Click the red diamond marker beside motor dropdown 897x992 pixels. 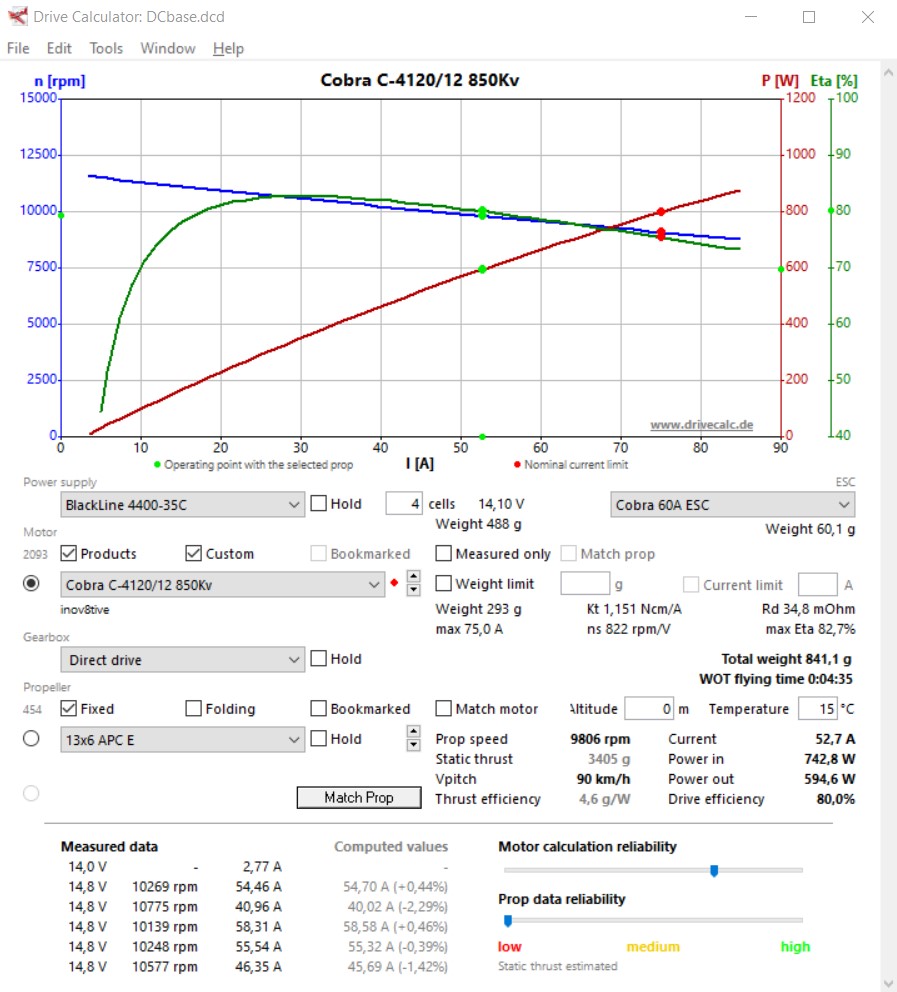click(x=394, y=582)
